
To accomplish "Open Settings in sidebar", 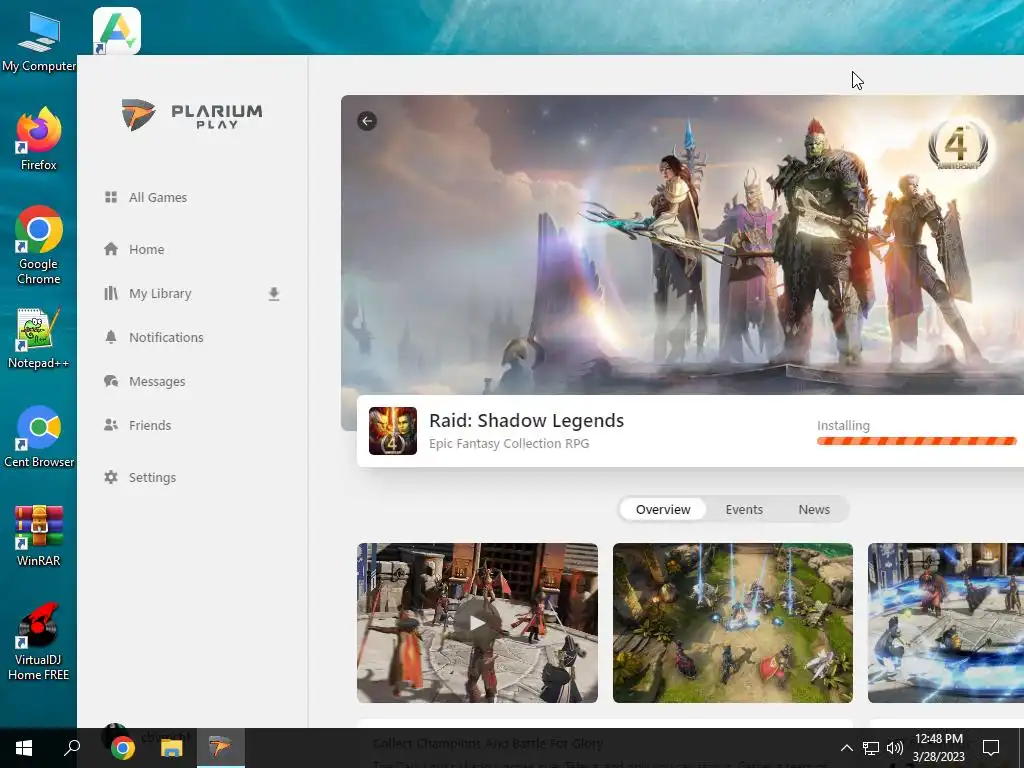I will 152,477.
